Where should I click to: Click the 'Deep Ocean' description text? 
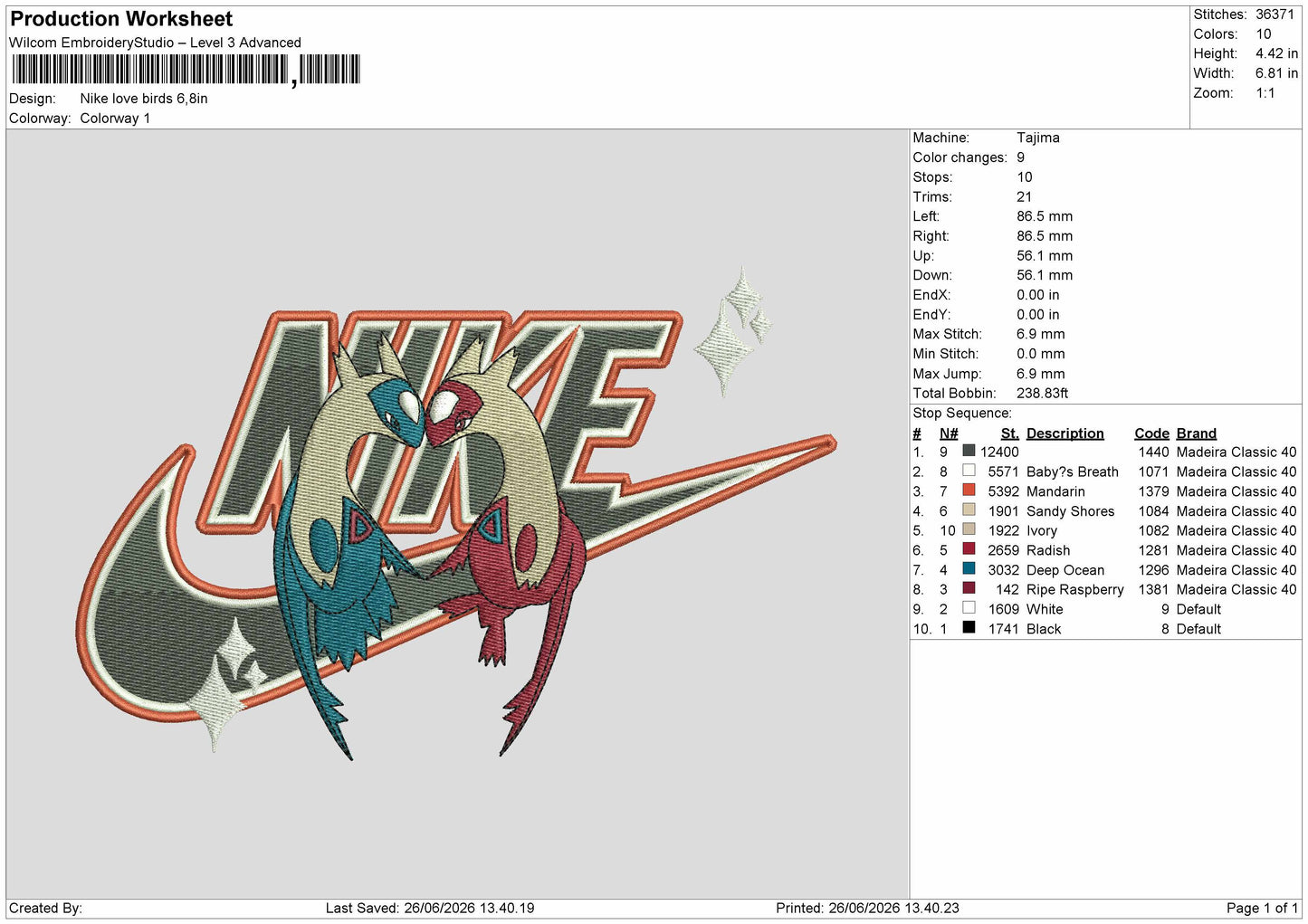1065,570
